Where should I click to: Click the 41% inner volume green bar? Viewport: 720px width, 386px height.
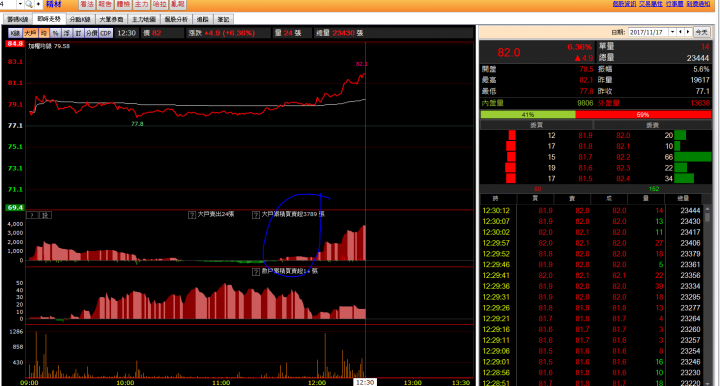tap(528, 115)
